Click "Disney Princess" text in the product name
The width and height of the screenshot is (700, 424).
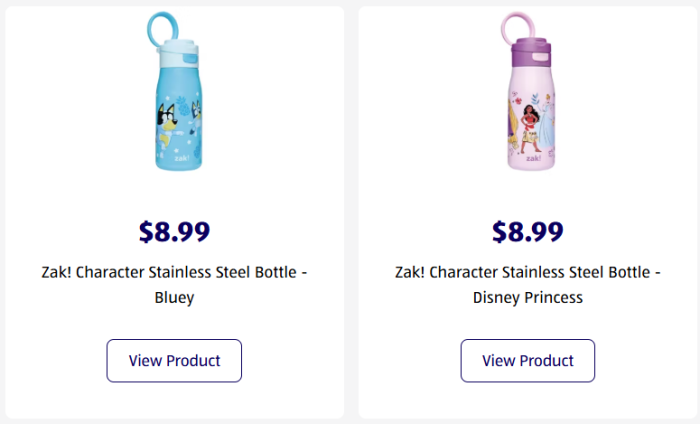(x=527, y=297)
